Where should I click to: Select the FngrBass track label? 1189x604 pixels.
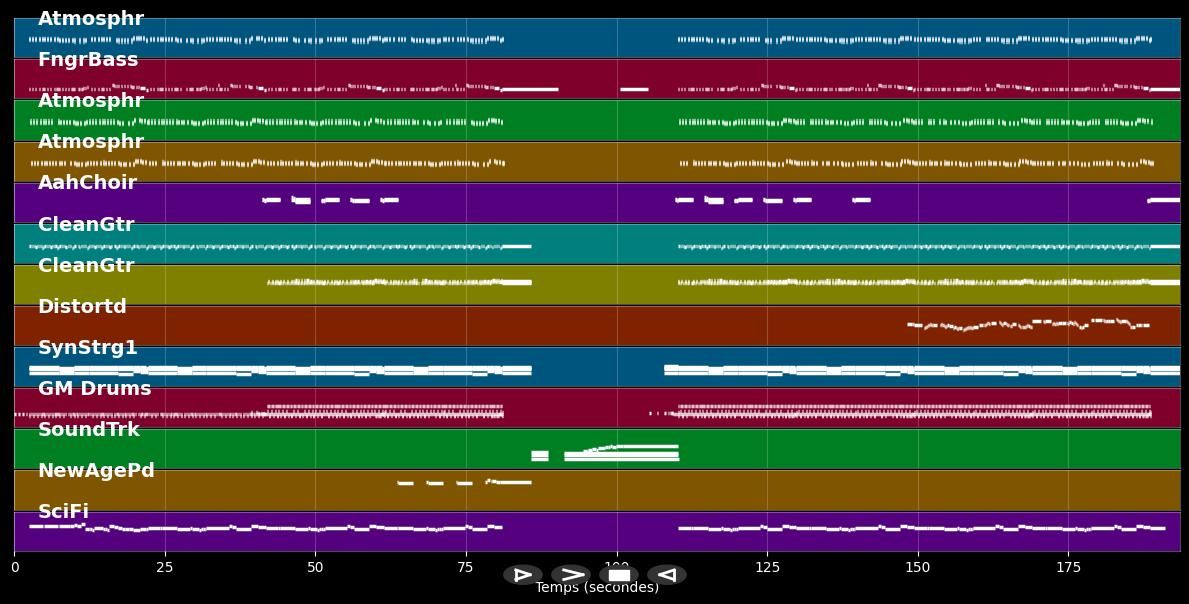point(88,60)
